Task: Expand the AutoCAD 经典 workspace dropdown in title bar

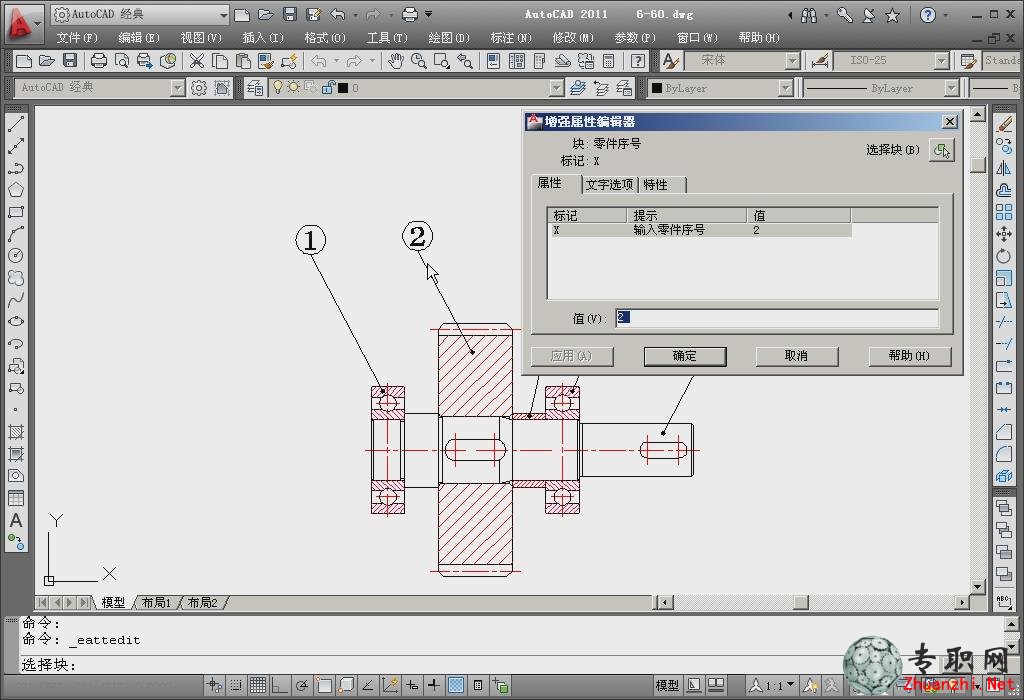Action: point(223,14)
